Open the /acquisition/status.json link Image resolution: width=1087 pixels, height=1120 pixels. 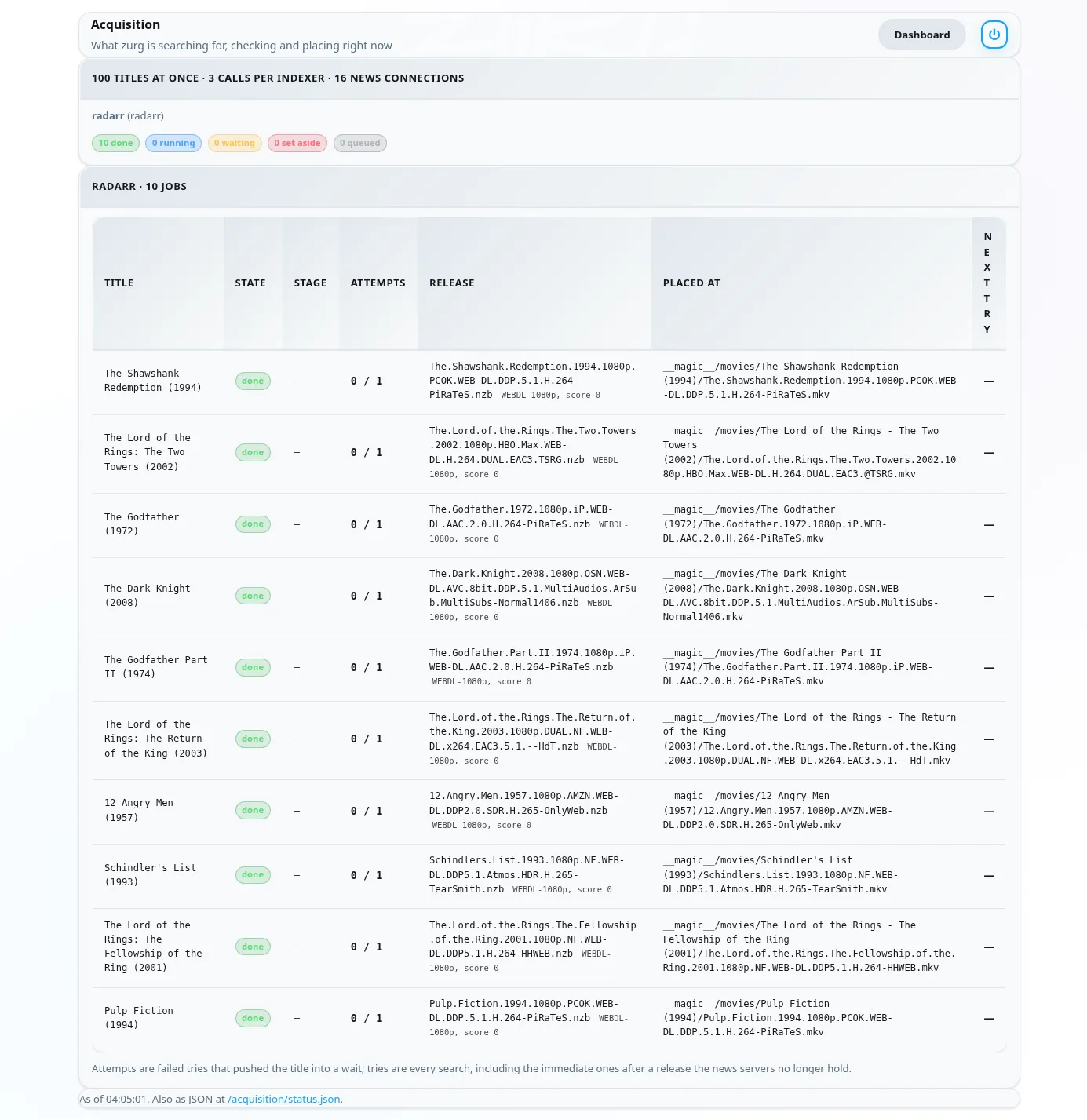[x=284, y=1099]
